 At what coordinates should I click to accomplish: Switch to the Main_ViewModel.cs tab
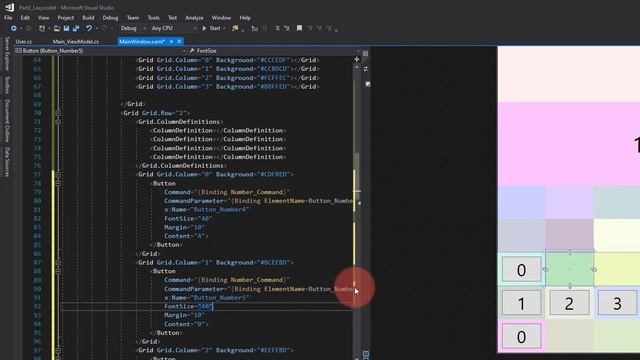(76, 42)
